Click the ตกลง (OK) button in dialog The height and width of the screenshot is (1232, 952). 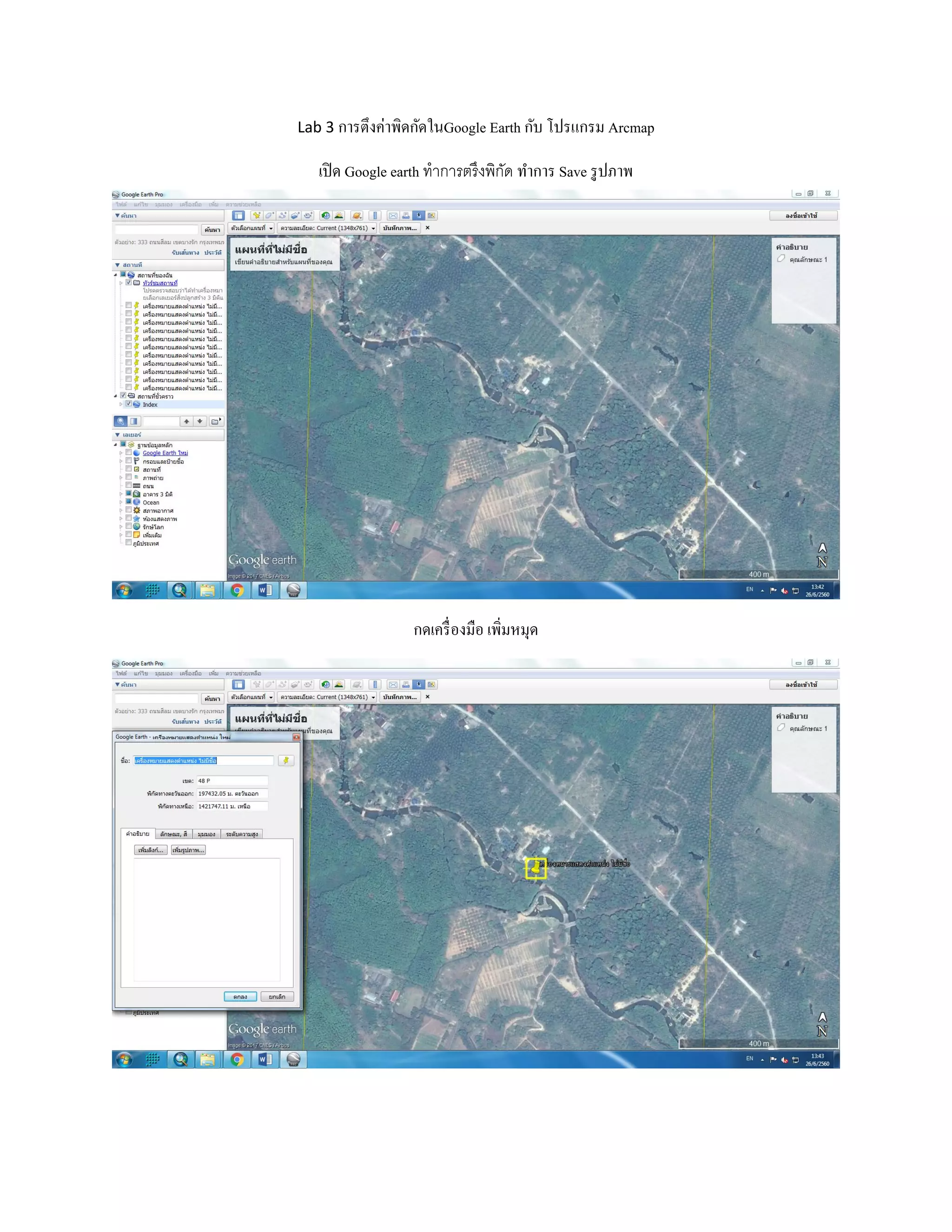pyautogui.click(x=240, y=997)
